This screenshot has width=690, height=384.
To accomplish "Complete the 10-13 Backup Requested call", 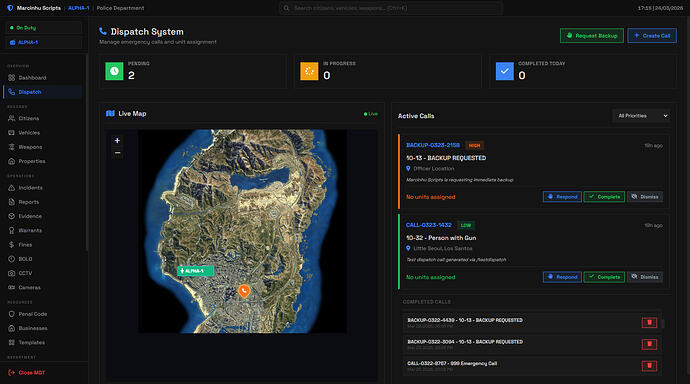I will coord(604,197).
